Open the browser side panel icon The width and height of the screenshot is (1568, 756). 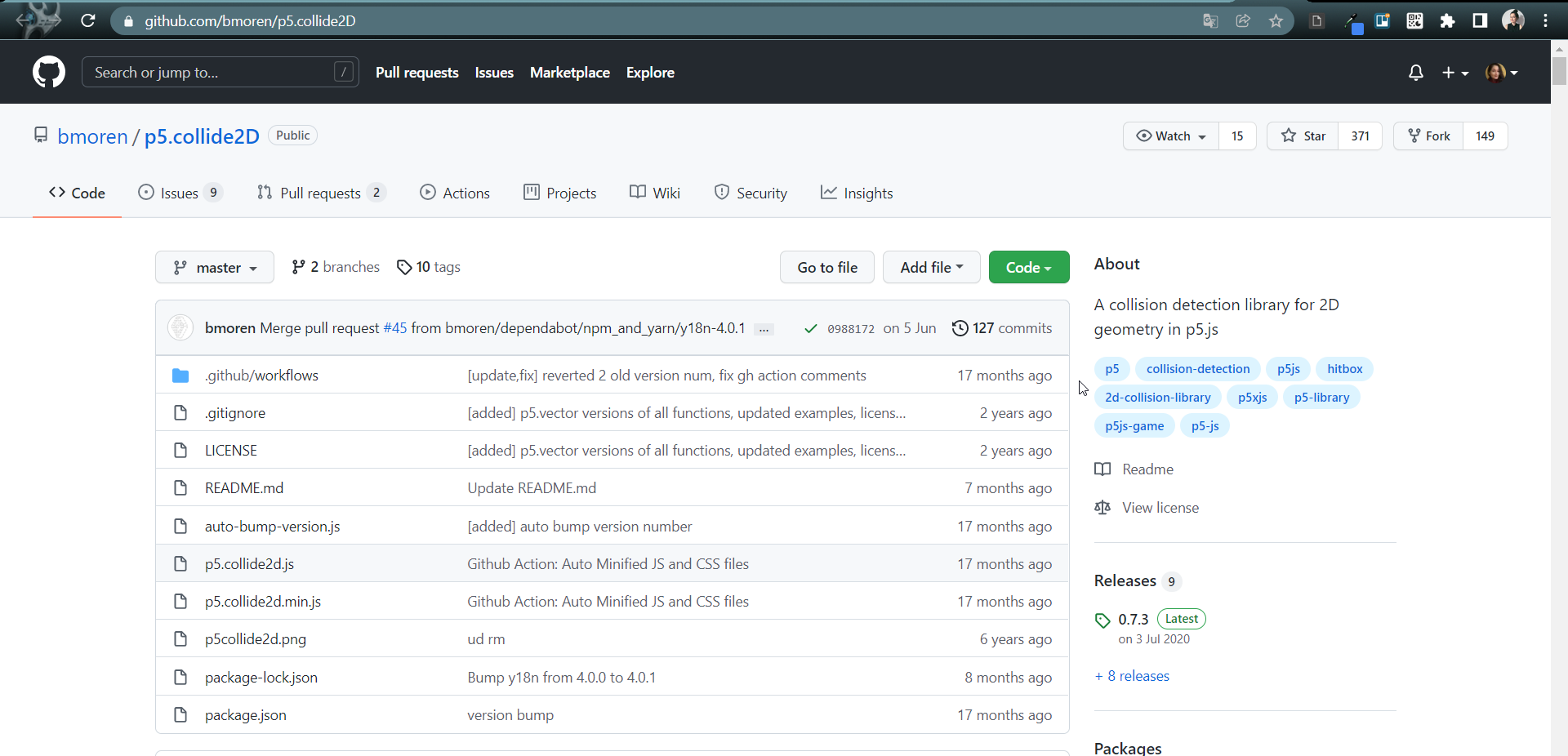[x=1480, y=21]
